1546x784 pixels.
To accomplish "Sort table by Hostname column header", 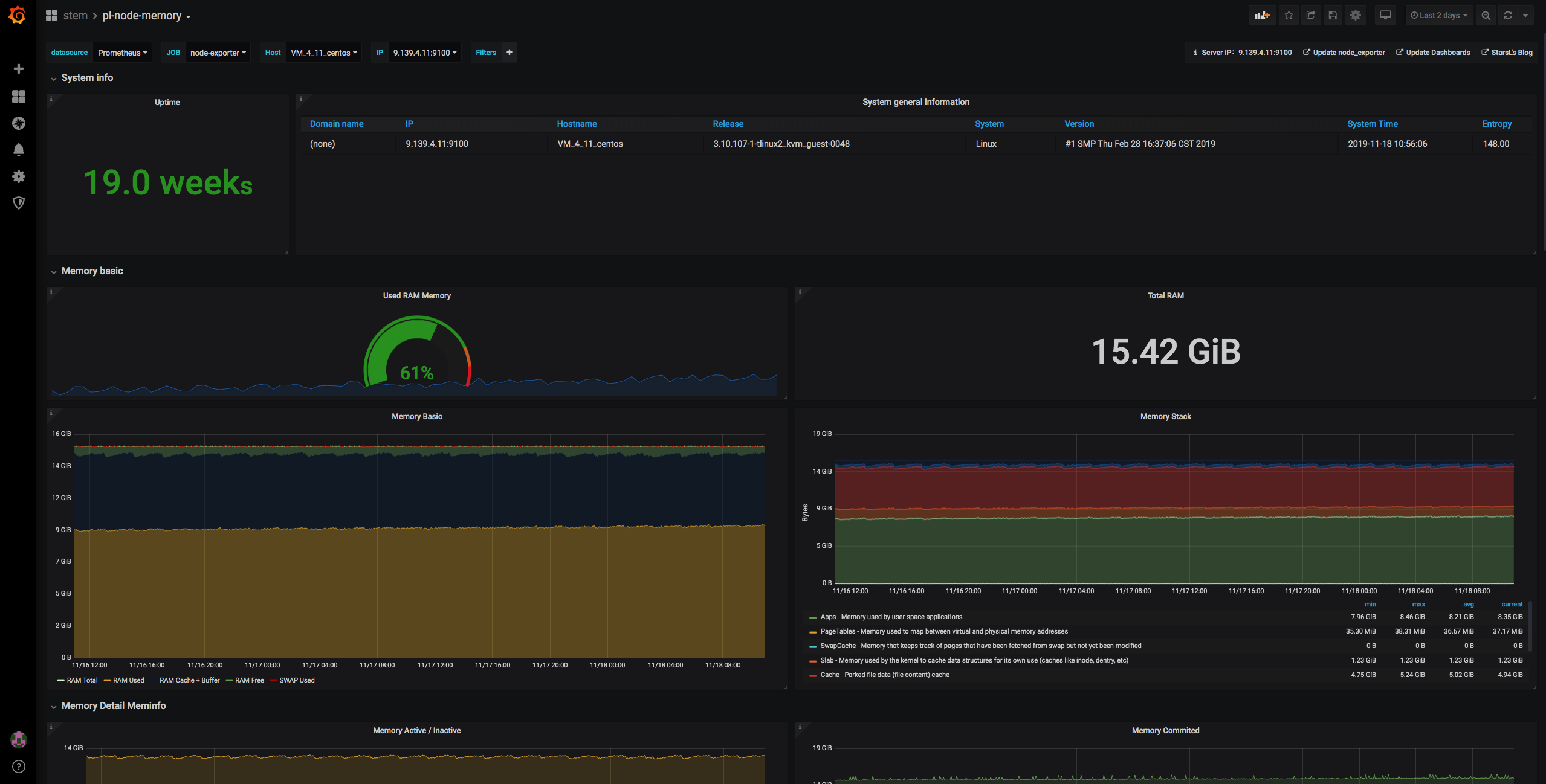I will coord(577,124).
